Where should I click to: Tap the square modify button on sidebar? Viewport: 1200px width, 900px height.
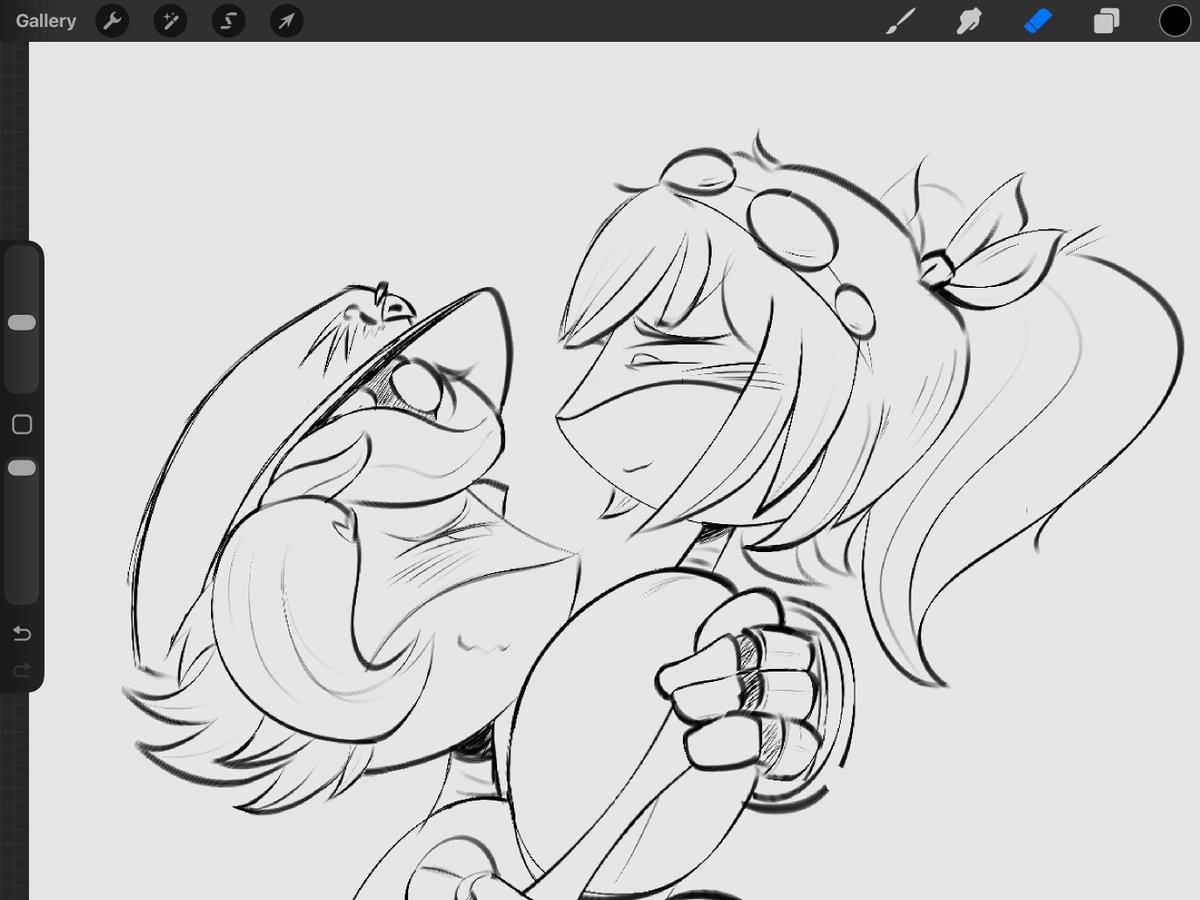click(x=21, y=425)
